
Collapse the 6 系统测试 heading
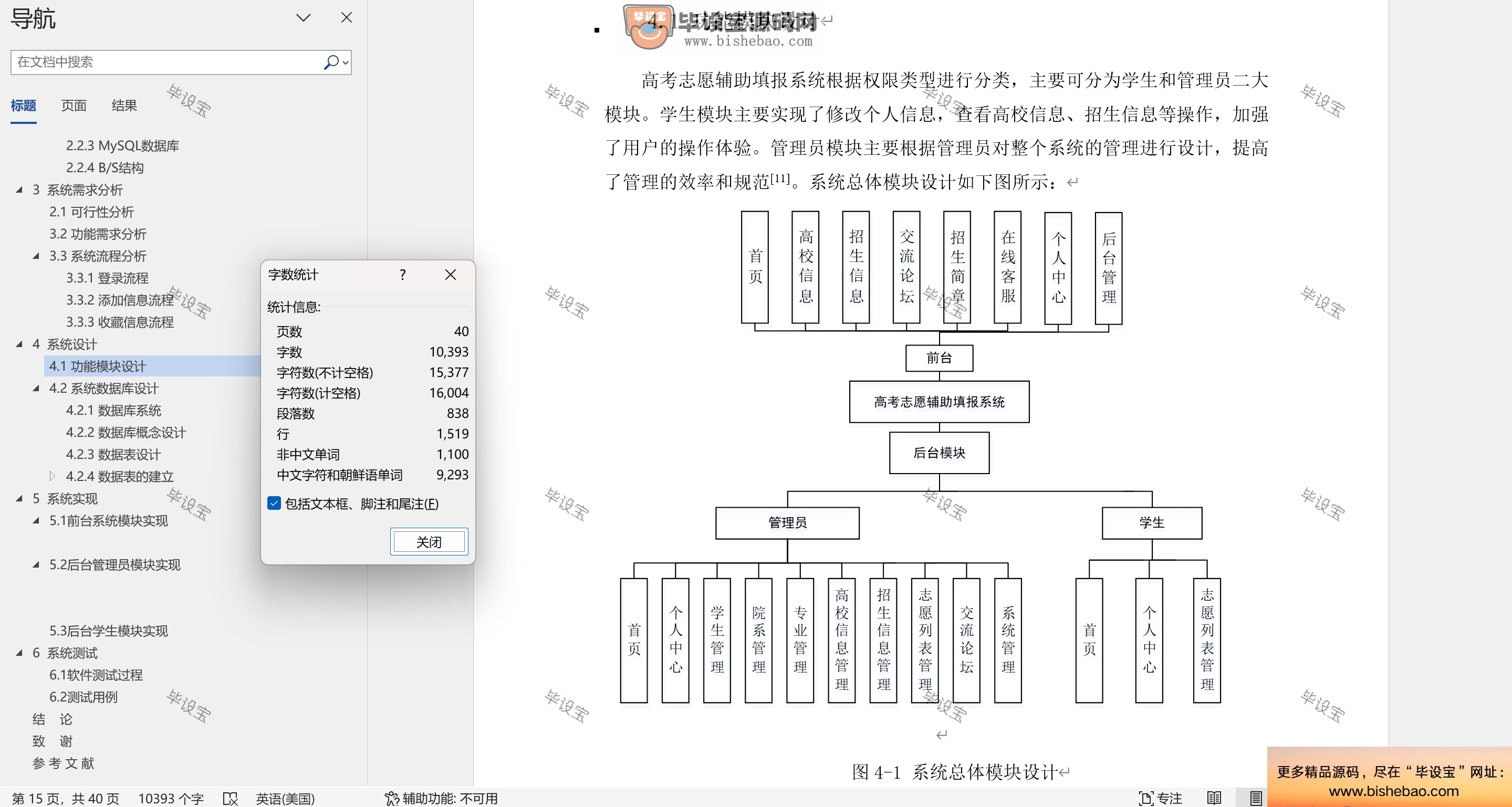click(x=19, y=653)
